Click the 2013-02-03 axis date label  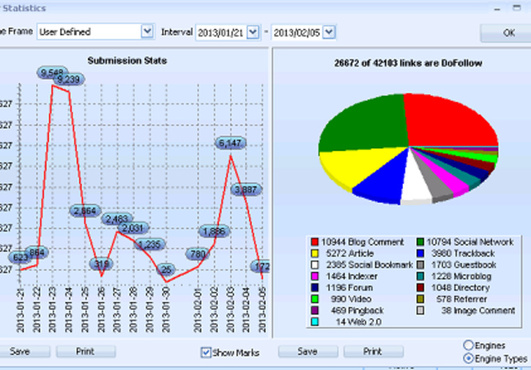coord(231,309)
